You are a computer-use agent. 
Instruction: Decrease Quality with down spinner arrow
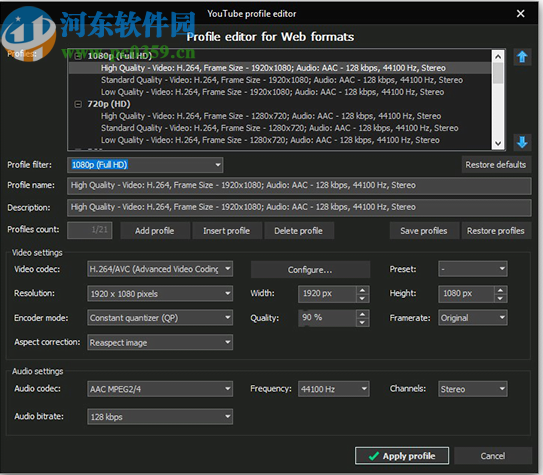tap(363, 322)
